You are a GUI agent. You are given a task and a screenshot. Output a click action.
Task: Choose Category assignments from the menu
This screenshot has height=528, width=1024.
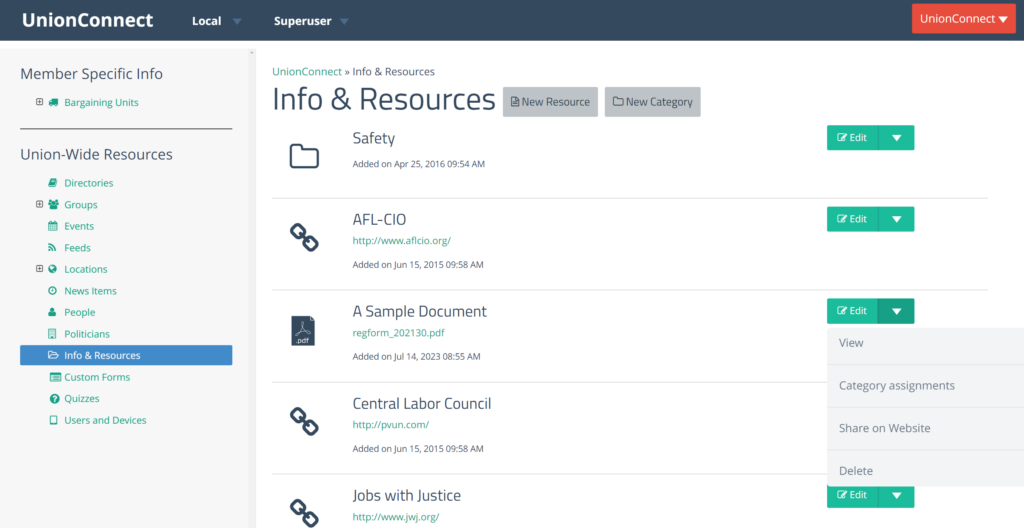coord(925,386)
